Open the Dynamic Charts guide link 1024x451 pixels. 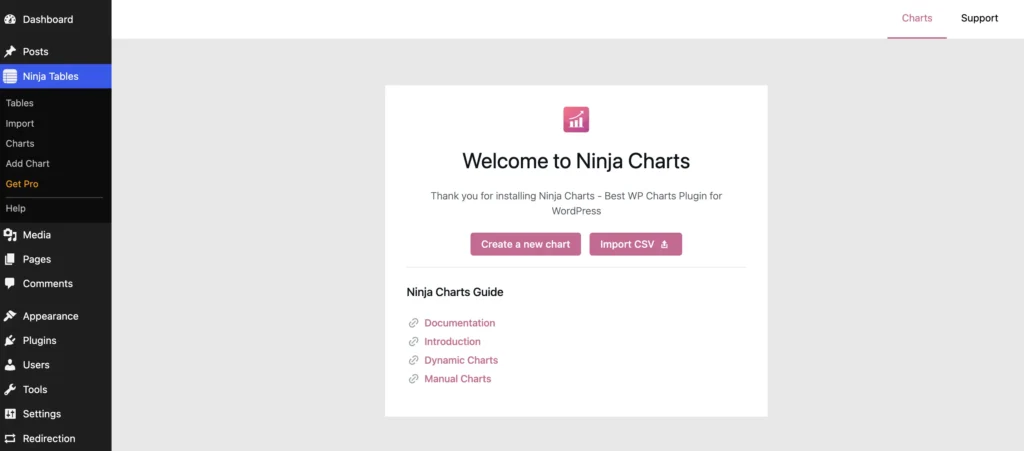(461, 360)
